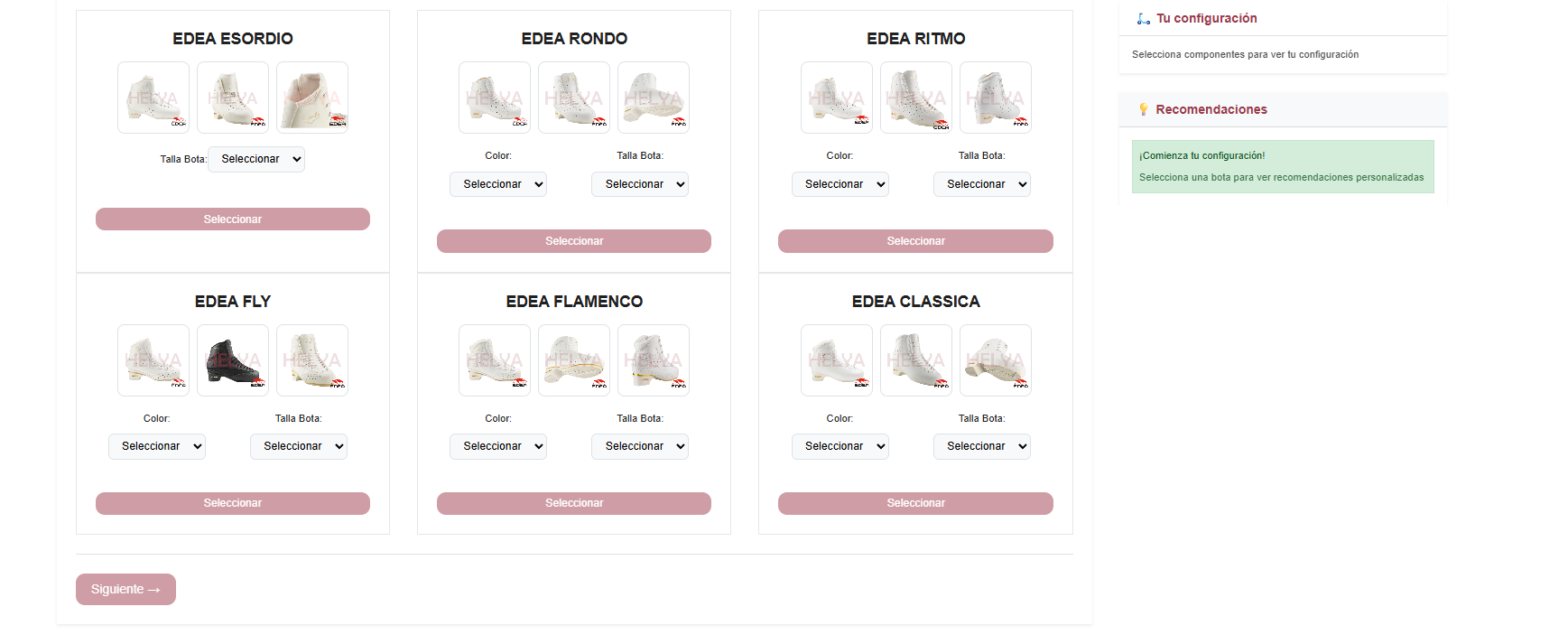Click the scooter icon beside Tu configuración
1568x644 pixels.
click(1142, 17)
